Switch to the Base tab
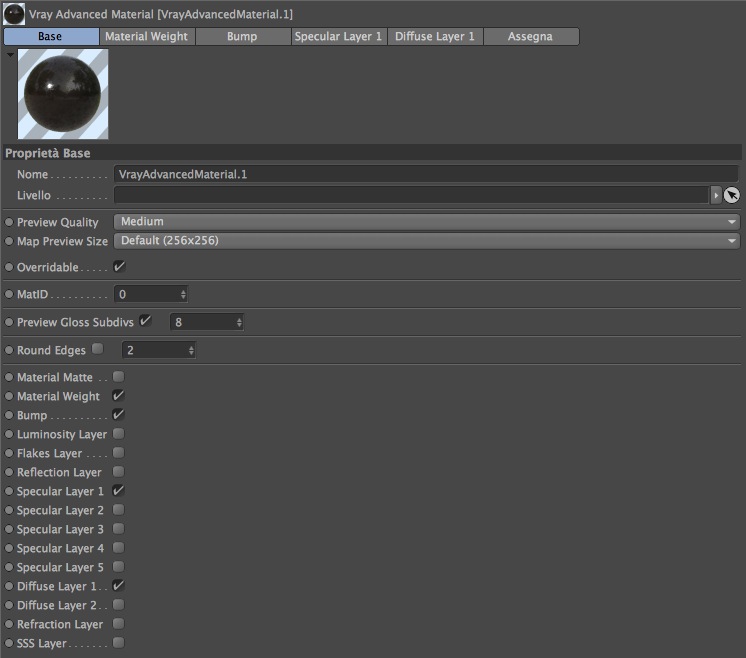Image resolution: width=746 pixels, height=658 pixels. tap(51, 37)
